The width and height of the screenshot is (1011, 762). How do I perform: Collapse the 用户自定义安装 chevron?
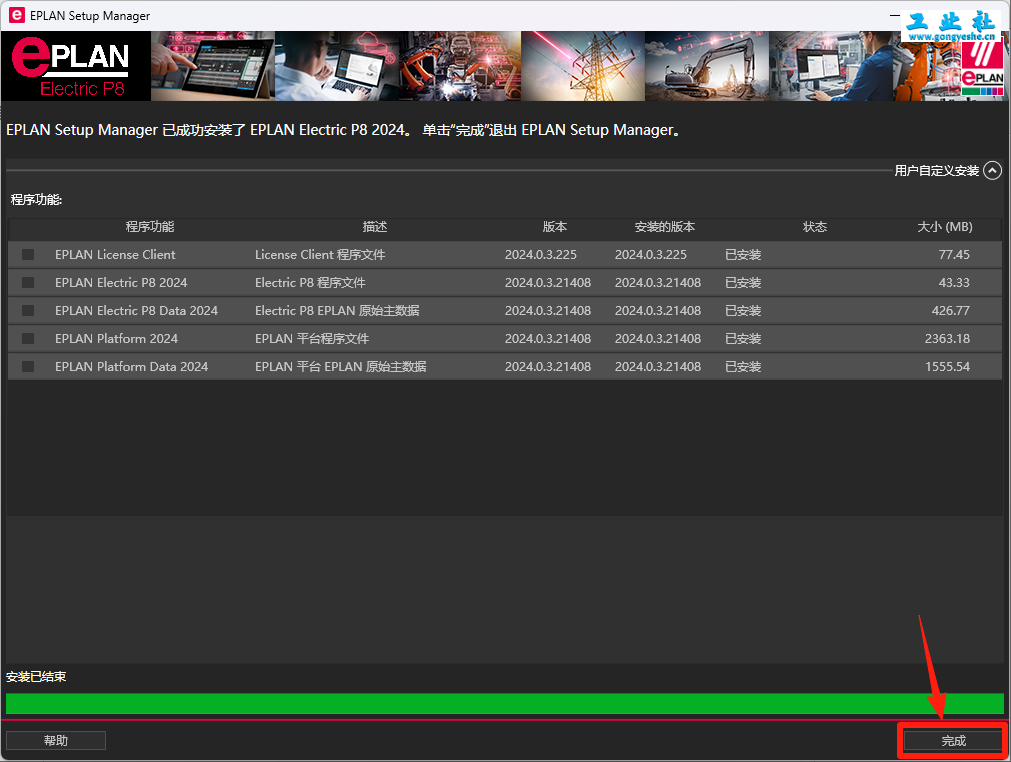(x=992, y=171)
